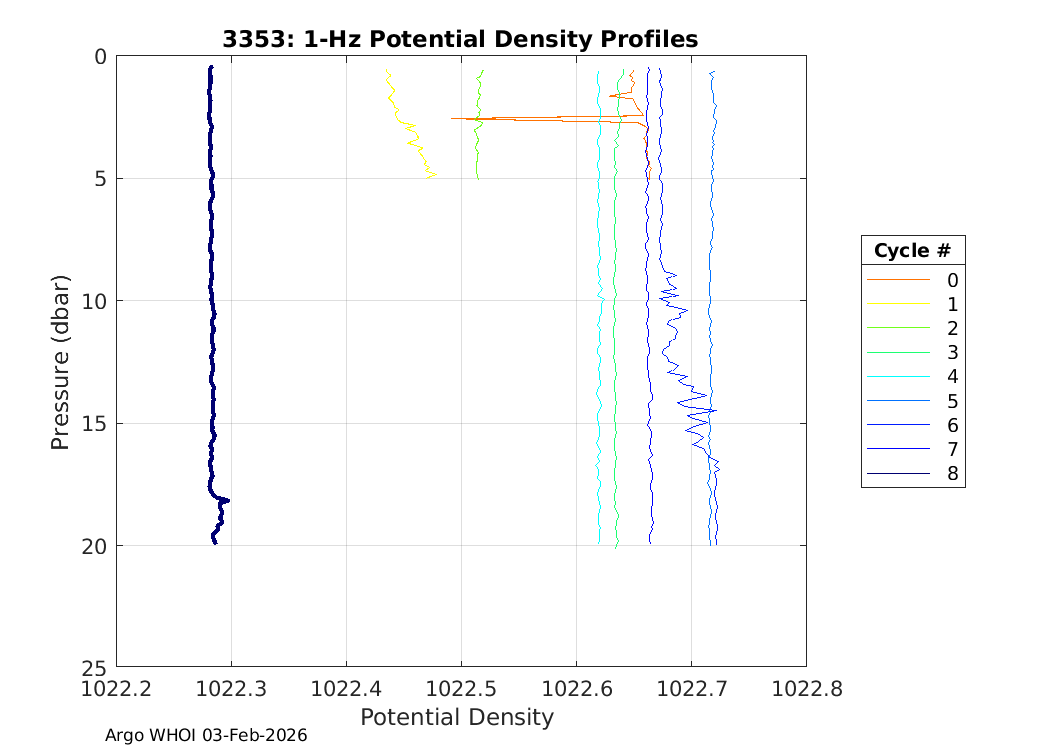Click legend label for cycle 5

[x=952, y=401]
